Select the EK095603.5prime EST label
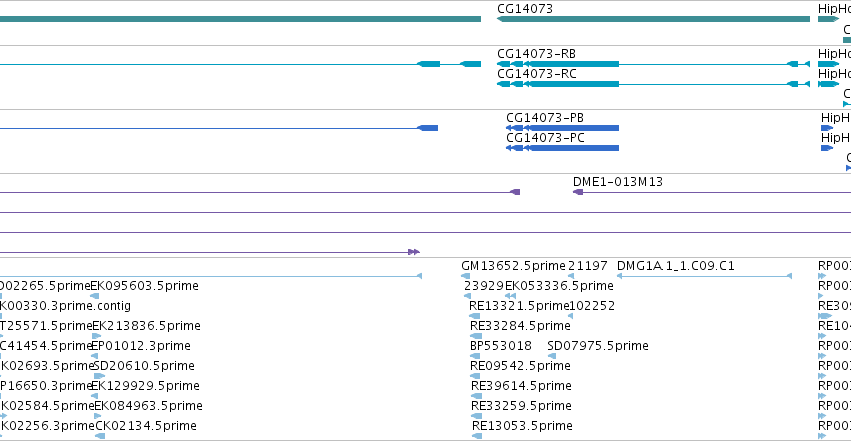The height and width of the screenshot is (441, 851). click(144, 286)
